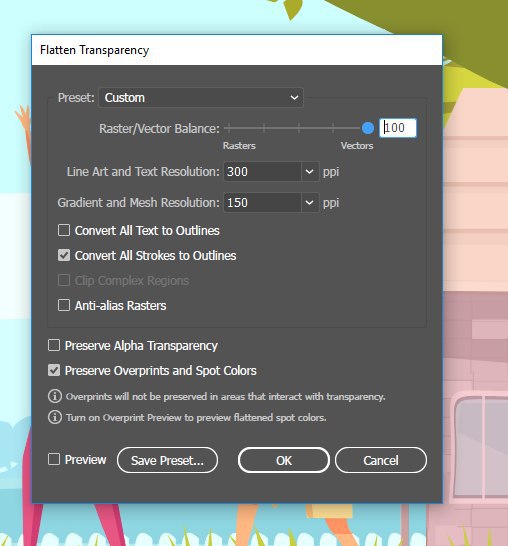Click the Save Preset... button
Screen dimensions: 508x546
tap(167, 460)
